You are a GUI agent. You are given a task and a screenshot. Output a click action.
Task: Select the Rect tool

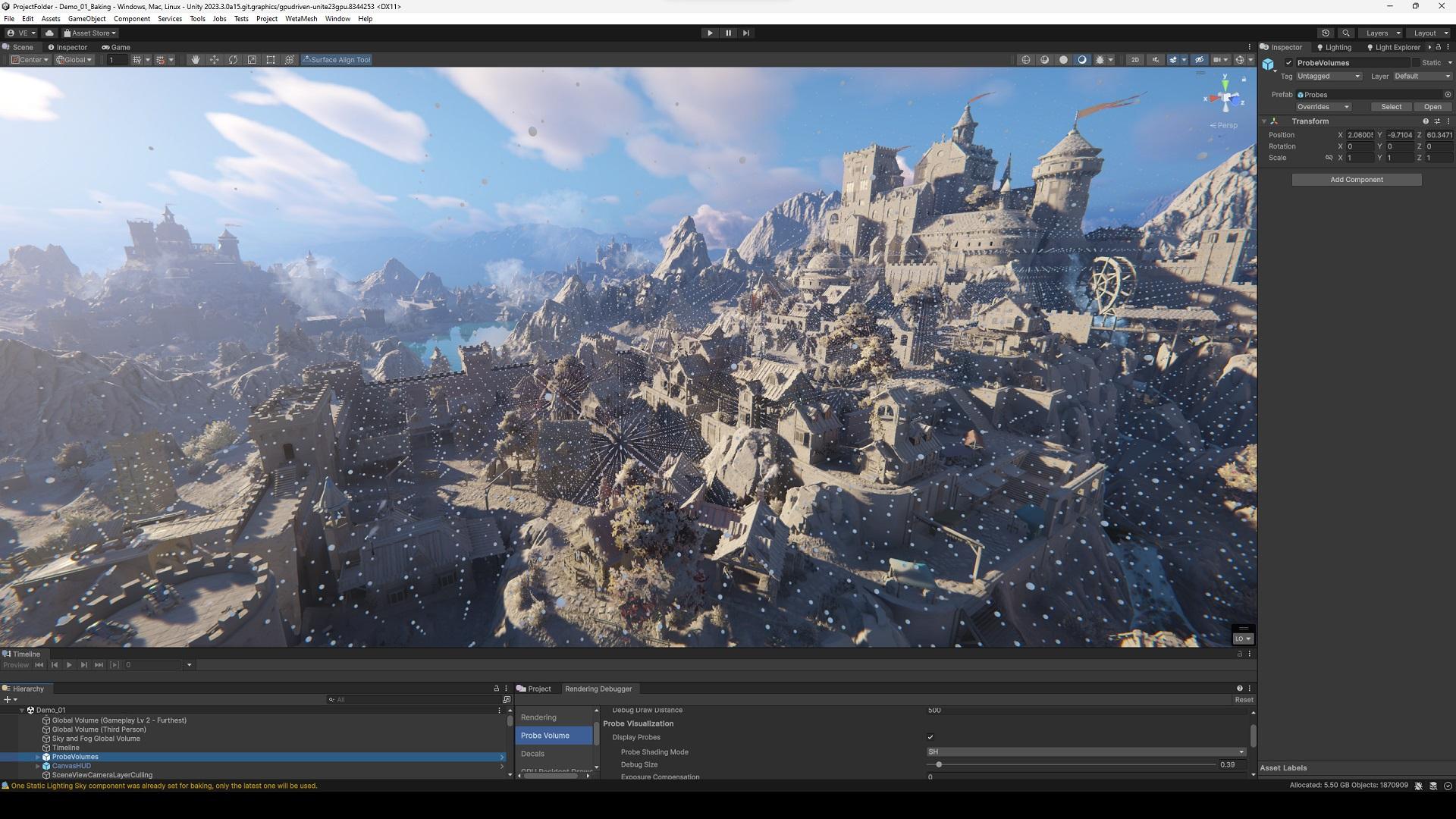point(271,60)
